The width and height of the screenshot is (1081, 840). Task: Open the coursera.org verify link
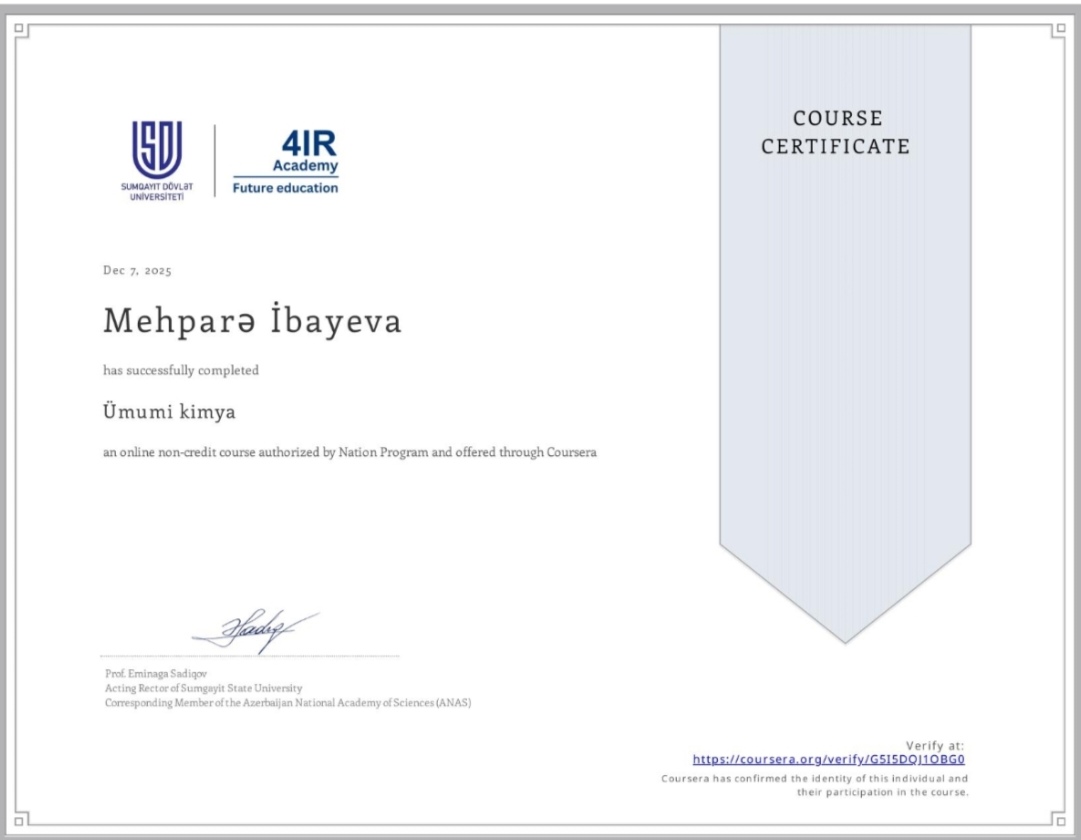pos(829,759)
